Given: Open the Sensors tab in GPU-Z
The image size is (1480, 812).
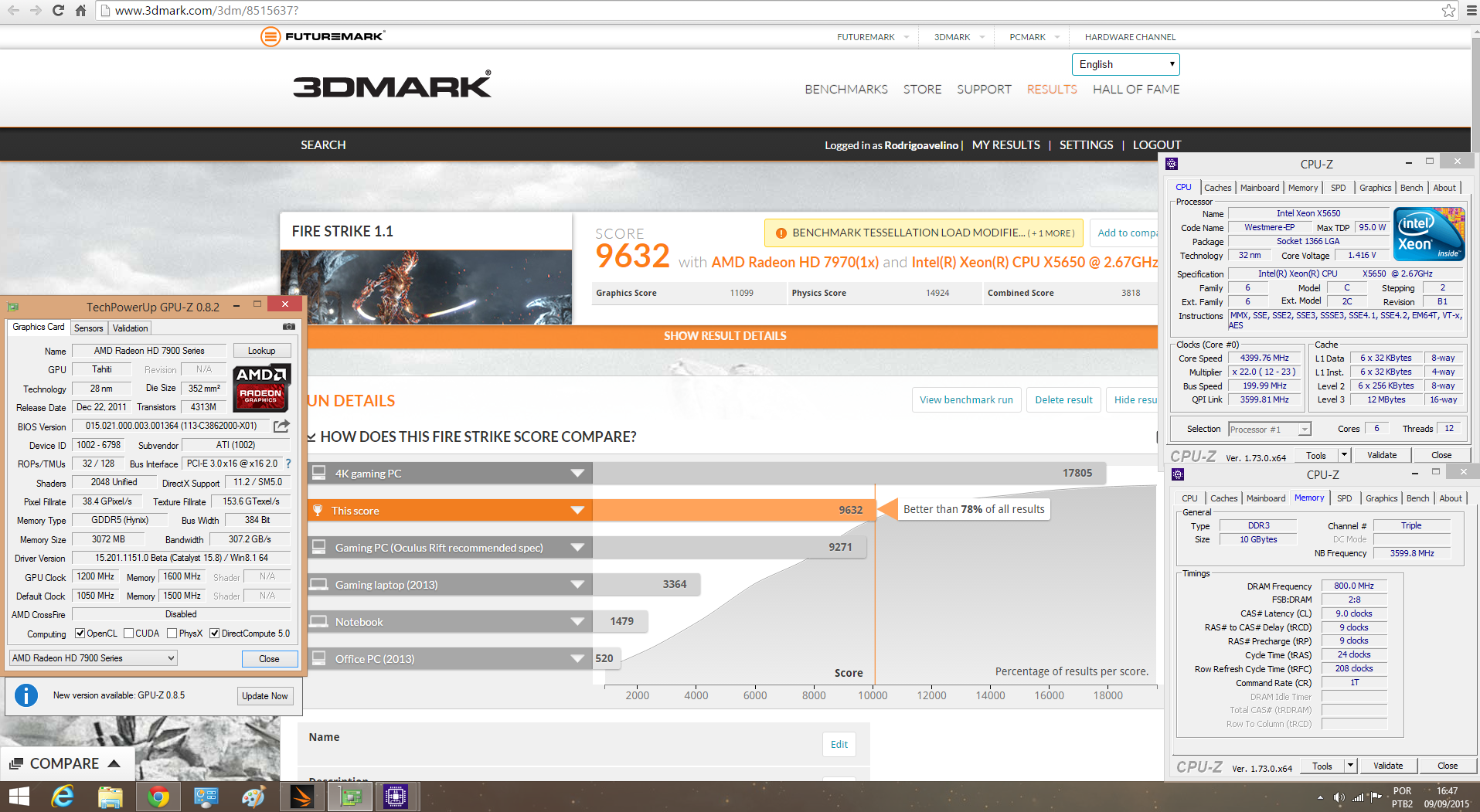Looking at the screenshot, I should pos(88,328).
